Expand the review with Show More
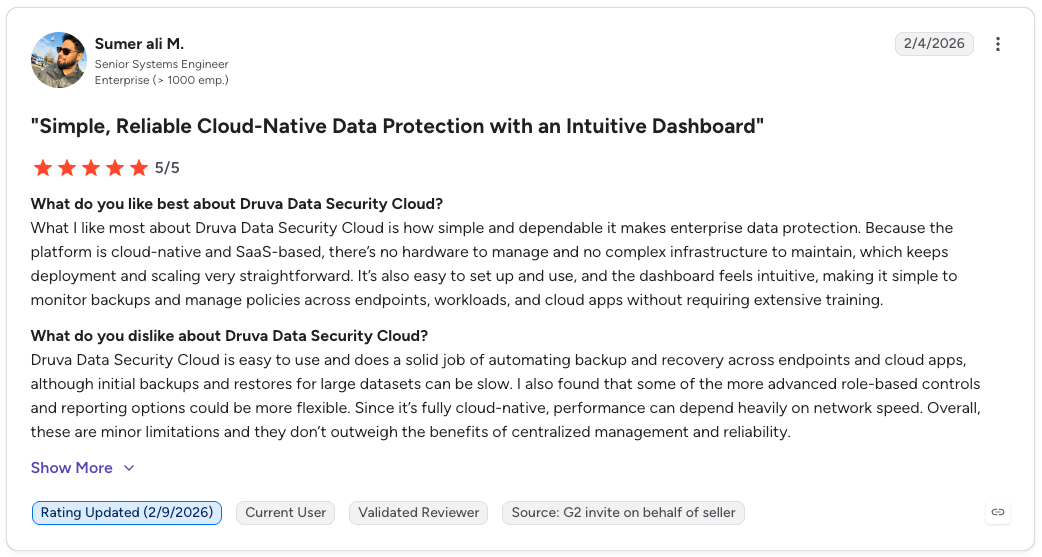The width and height of the screenshot is (1042, 557). (x=72, y=468)
